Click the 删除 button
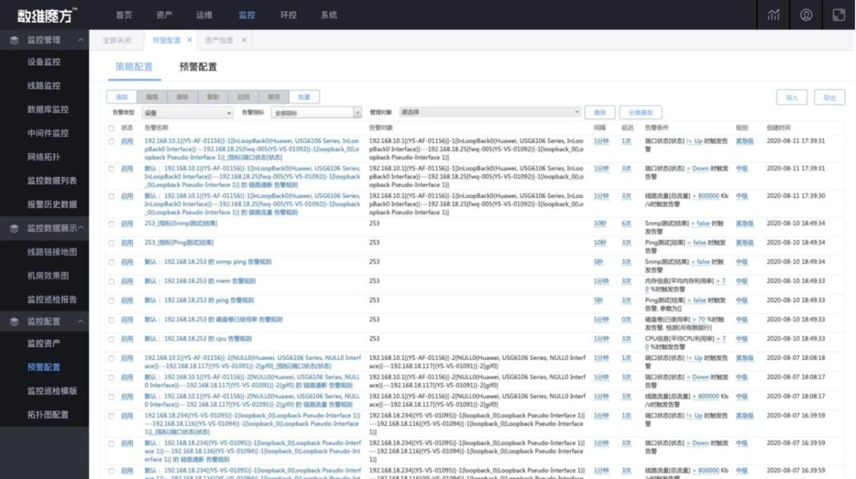 (x=182, y=97)
